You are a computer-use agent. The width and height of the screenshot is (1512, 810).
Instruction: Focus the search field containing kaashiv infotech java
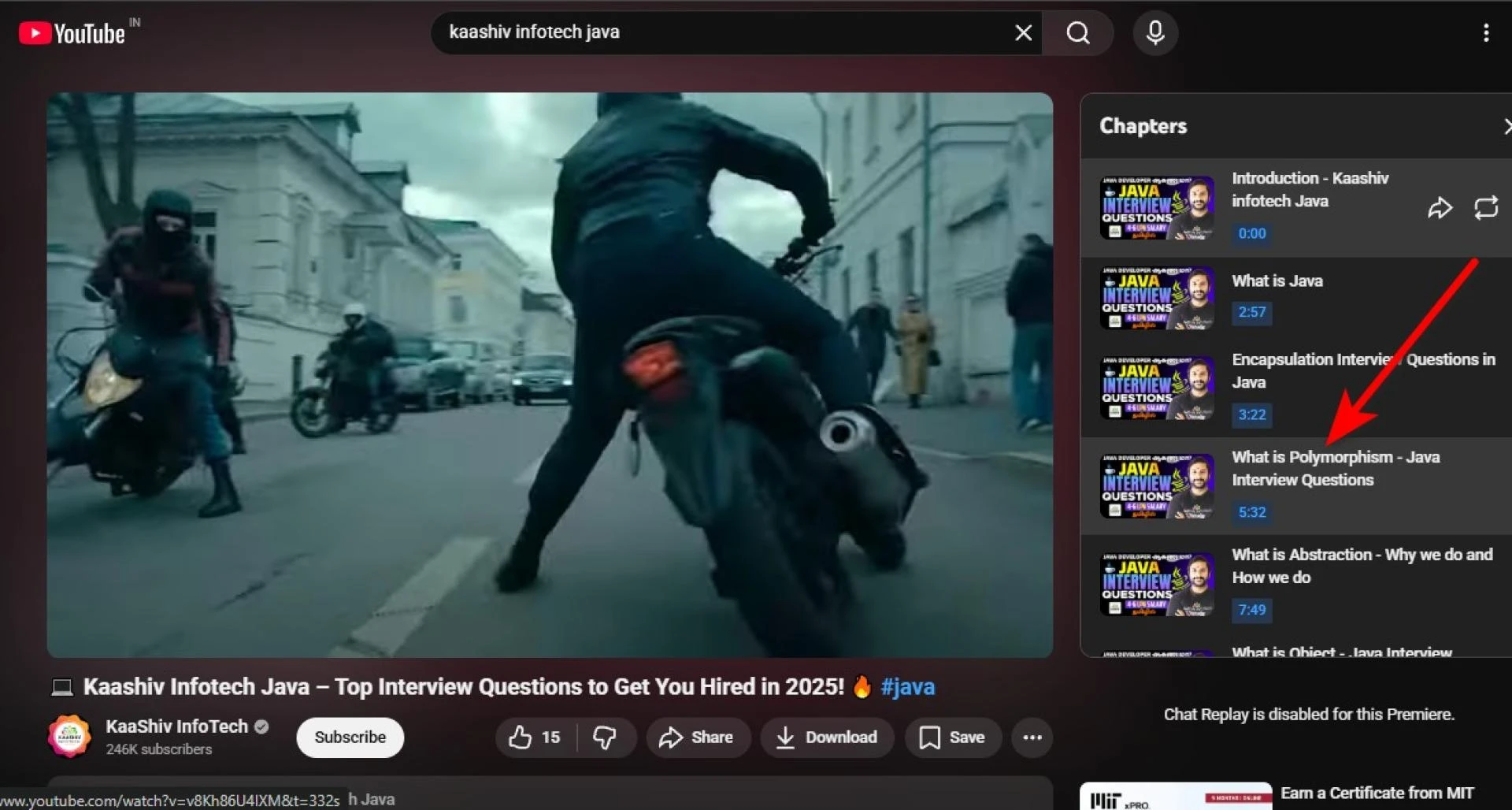tap(709, 33)
